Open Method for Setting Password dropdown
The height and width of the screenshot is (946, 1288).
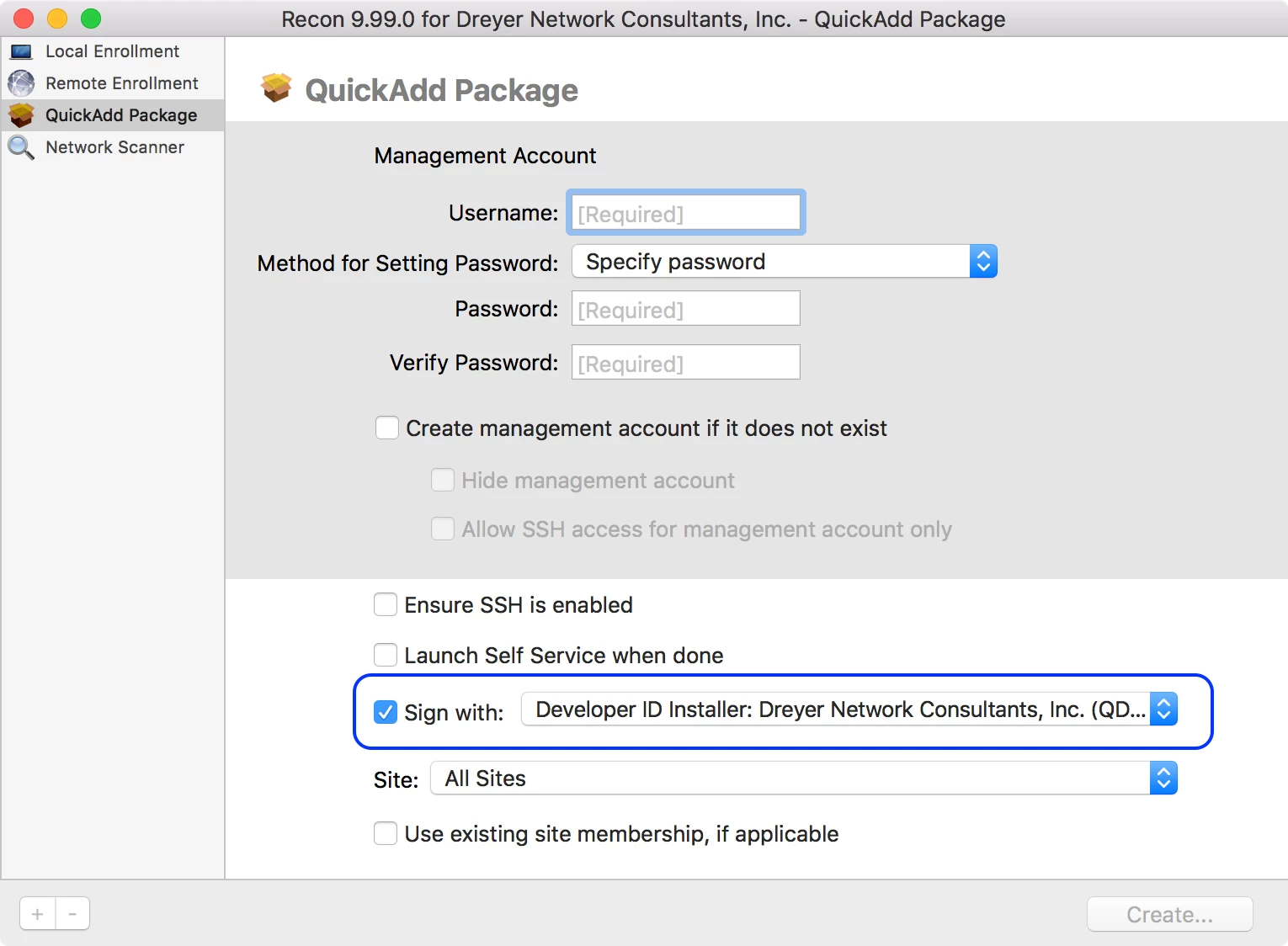coord(785,262)
